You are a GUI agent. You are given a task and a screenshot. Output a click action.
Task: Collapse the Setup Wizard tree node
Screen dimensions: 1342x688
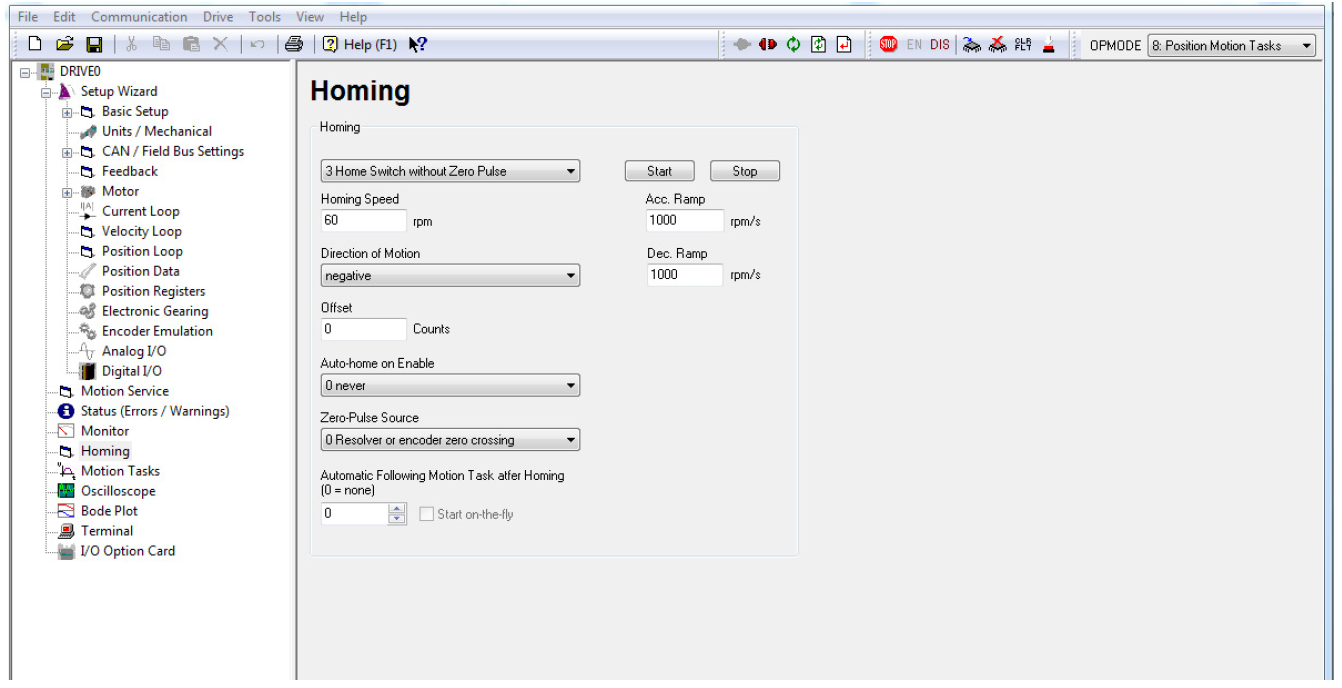pyautogui.click(x=46, y=92)
